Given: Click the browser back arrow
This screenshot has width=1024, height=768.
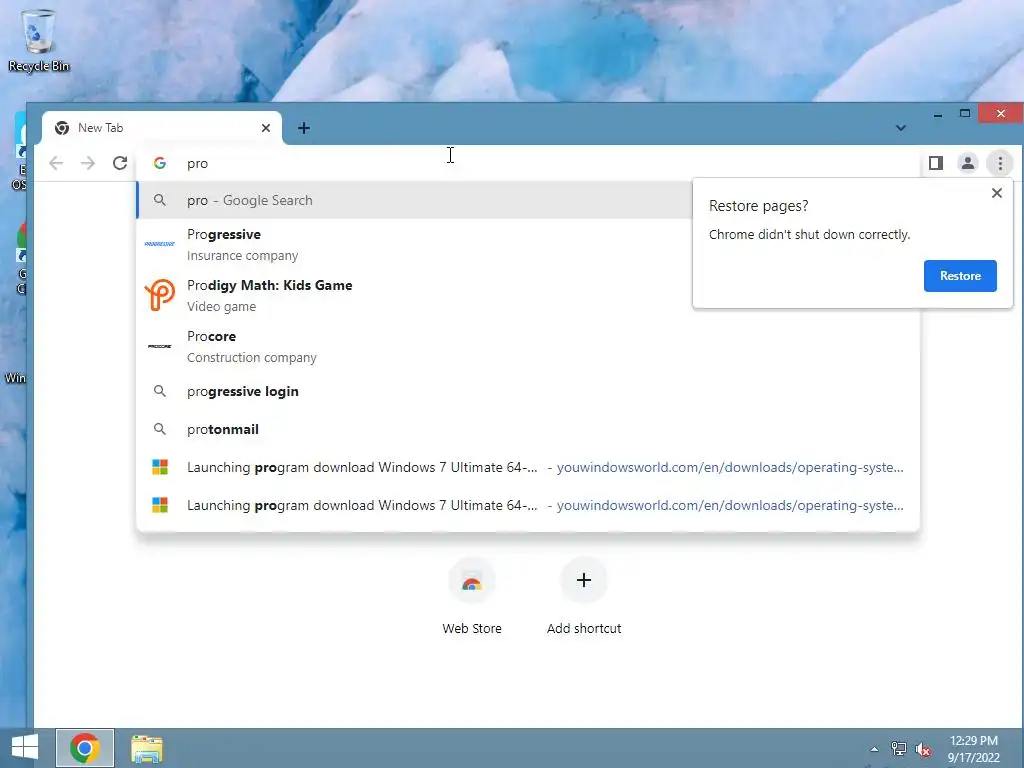Looking at the screenshot, I should pyautogui.click(x=56, y=163).
